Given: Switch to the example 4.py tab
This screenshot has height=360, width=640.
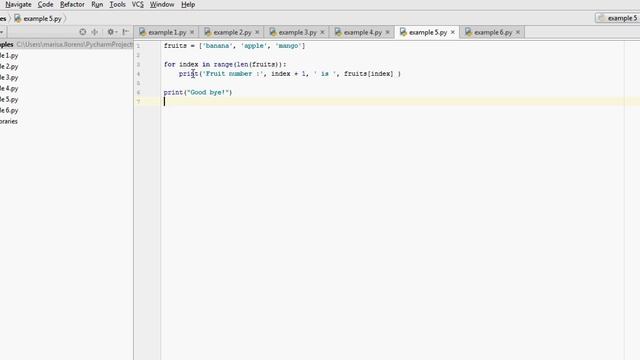Looking at the screenshot, I should [x=363, y=32].
